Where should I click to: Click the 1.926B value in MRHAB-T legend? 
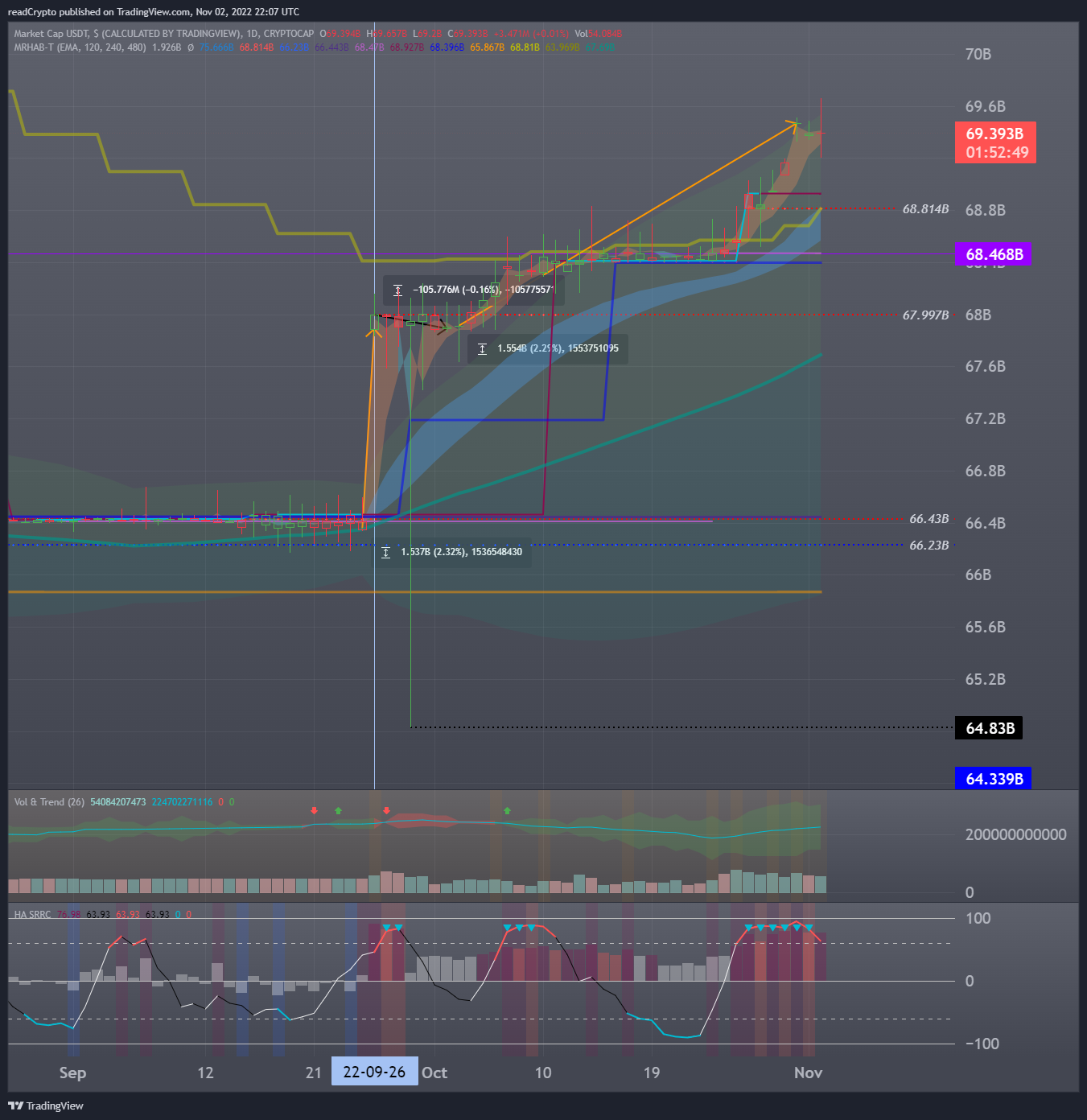167,47
